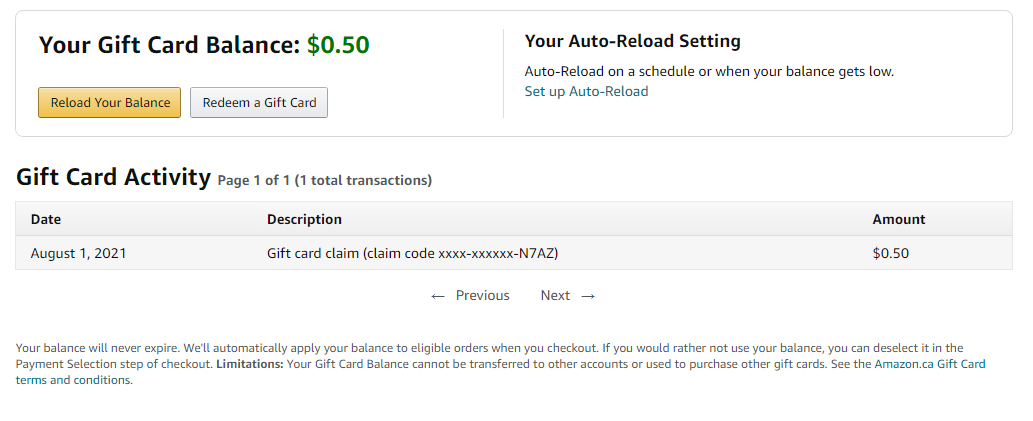Click the bold Limitations text in the footer

coord(250,364)
